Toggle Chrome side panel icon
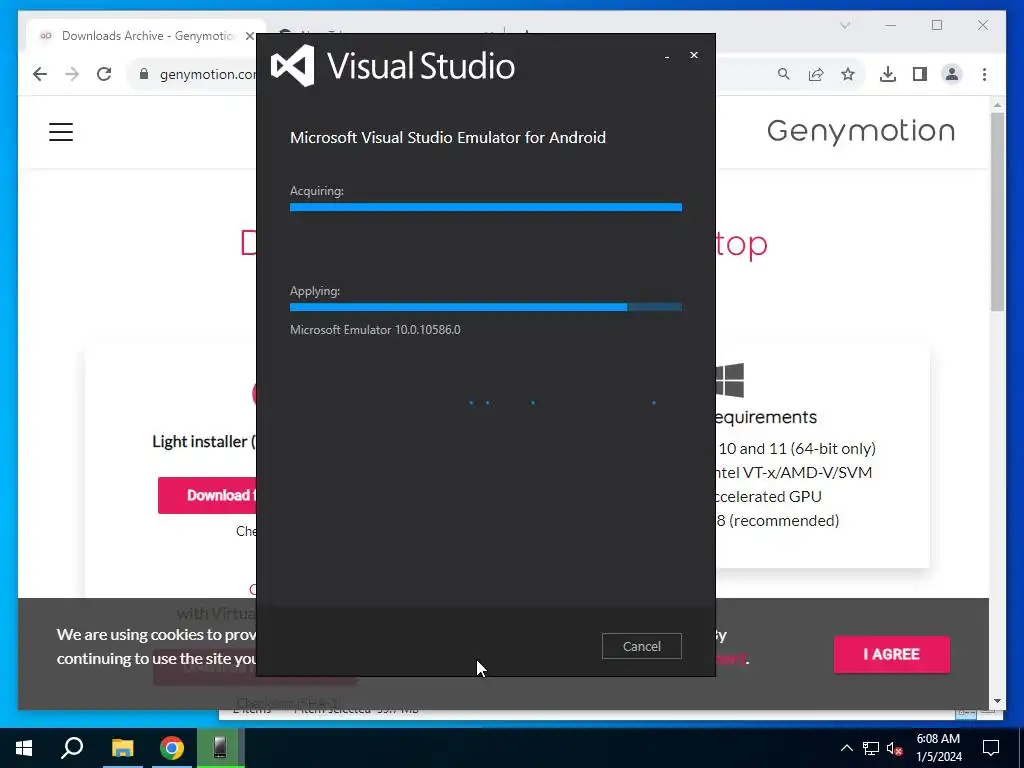Viewport: 1024px width, 768px height. pos(920,74)
